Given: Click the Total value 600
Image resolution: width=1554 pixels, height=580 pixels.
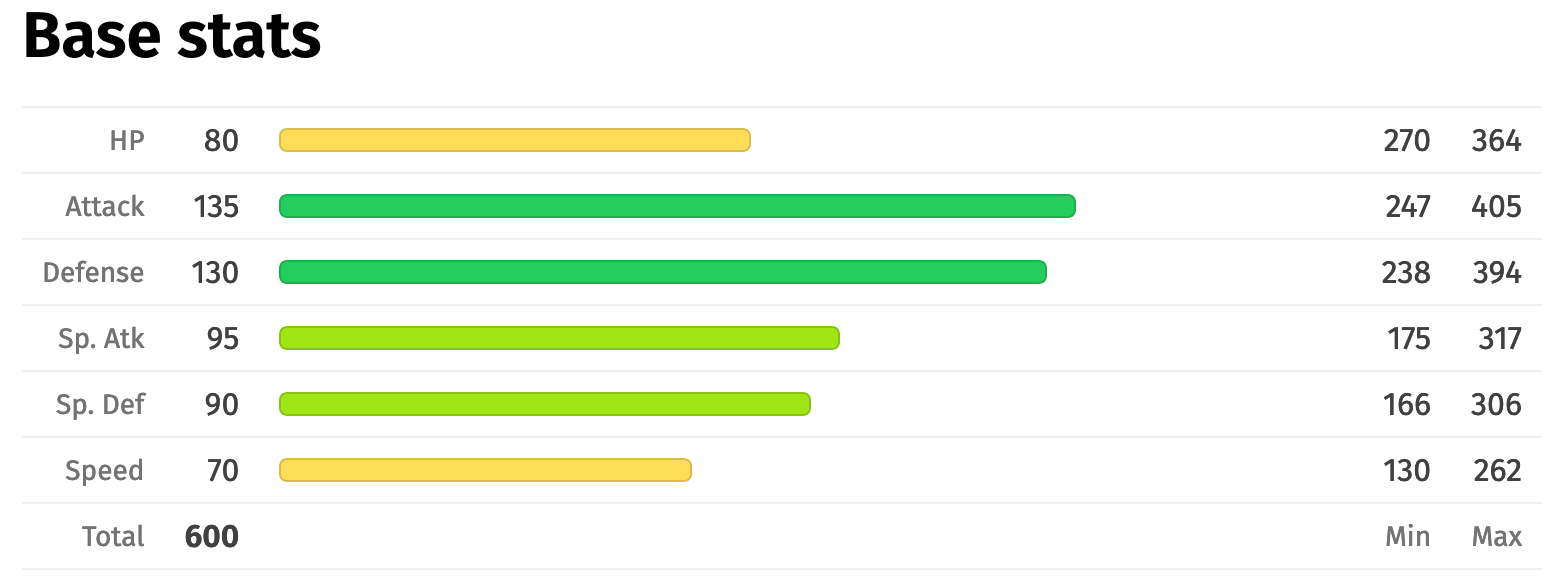Looking at the screenshot, I should (x=212, y=537).
